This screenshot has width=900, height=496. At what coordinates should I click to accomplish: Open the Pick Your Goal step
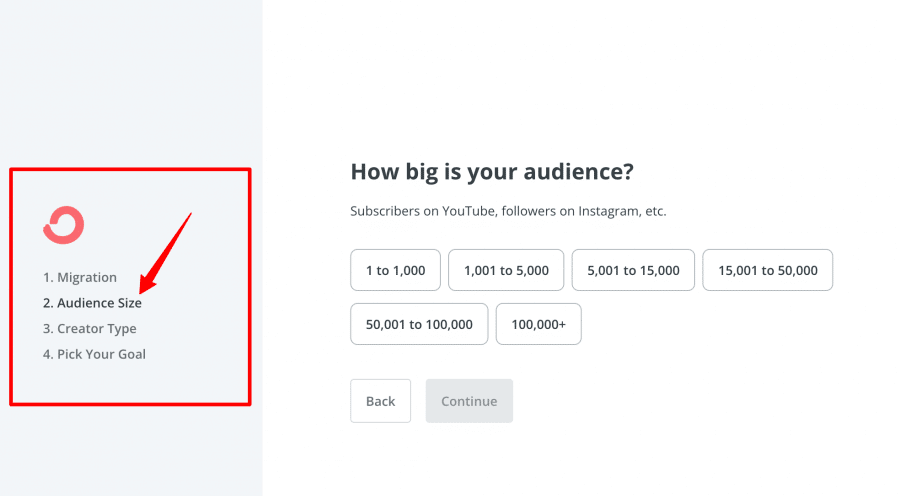click(x=94, y=354)
